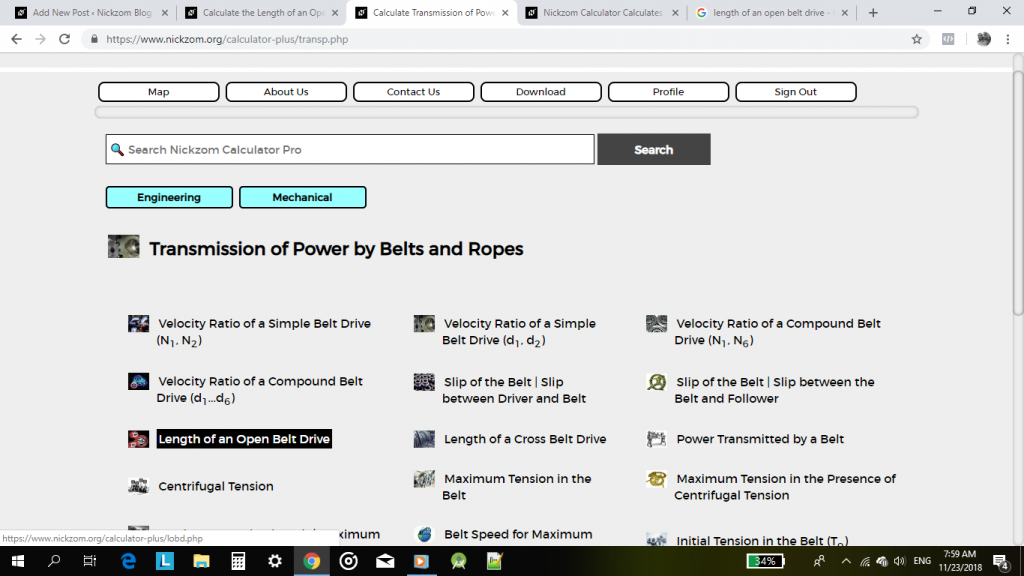Show hidden system tray icons chevron

click(x=846, y=561)
